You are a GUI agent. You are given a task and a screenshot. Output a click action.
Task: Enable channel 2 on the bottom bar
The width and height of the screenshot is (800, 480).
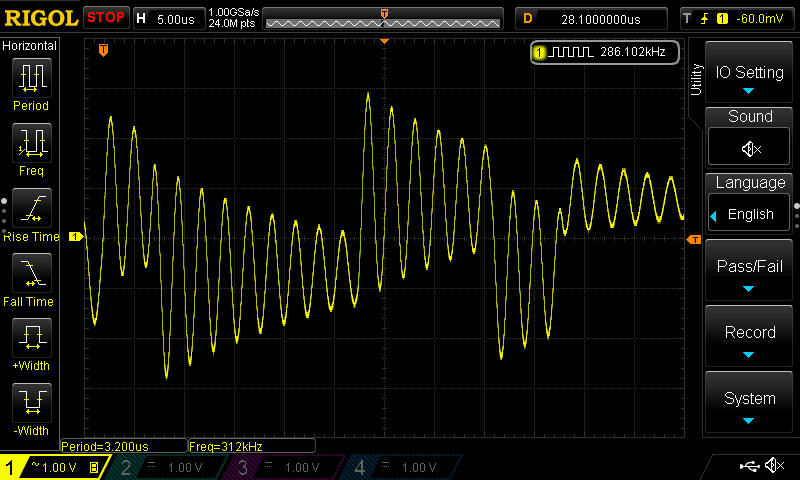(171, 467)
